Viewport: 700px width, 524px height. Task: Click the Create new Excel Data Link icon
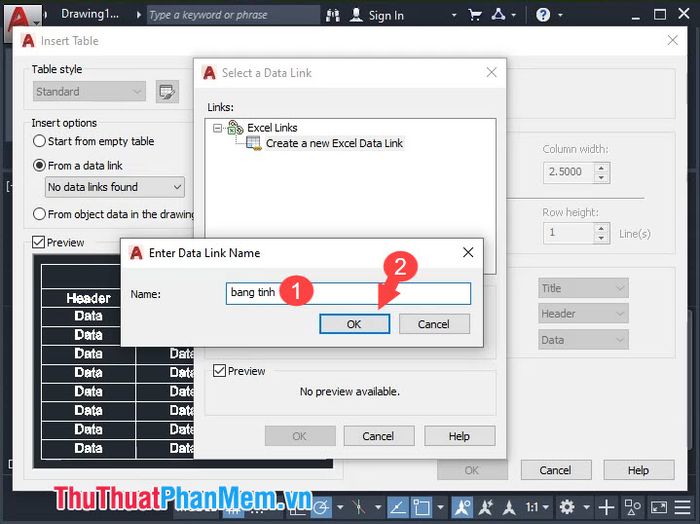pyautogui.click(x=254, y=143)
